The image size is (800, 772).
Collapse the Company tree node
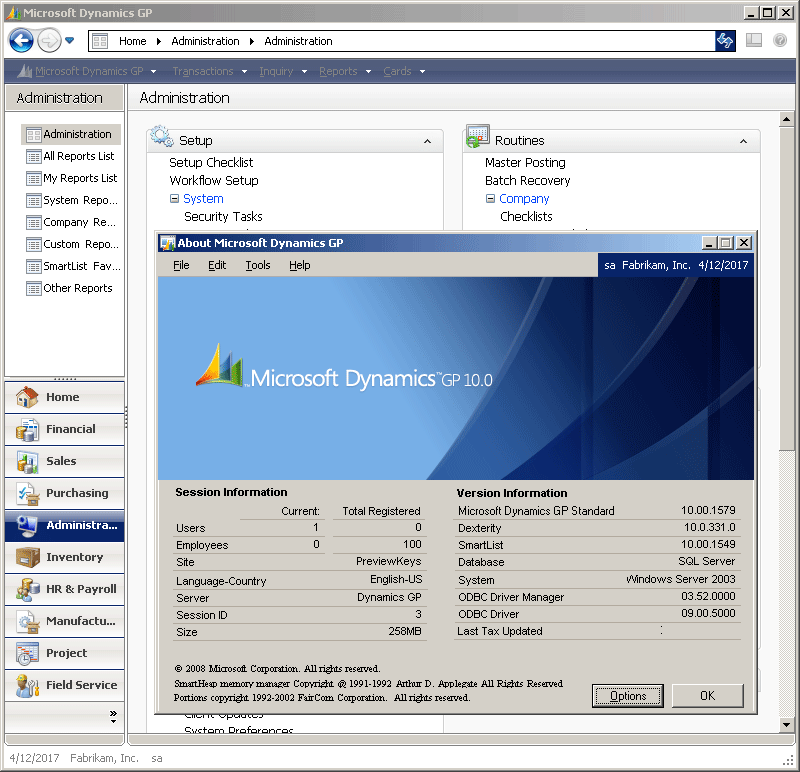click(x=490, y=198)
